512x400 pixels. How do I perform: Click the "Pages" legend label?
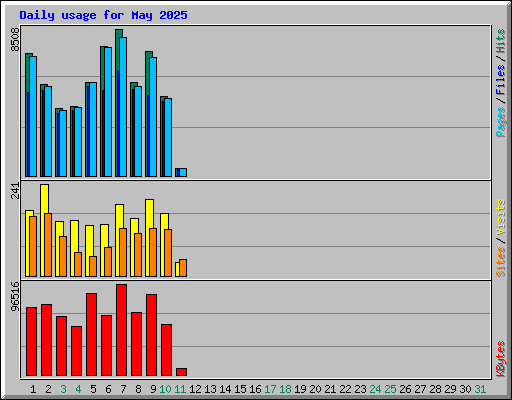[500, 122]
